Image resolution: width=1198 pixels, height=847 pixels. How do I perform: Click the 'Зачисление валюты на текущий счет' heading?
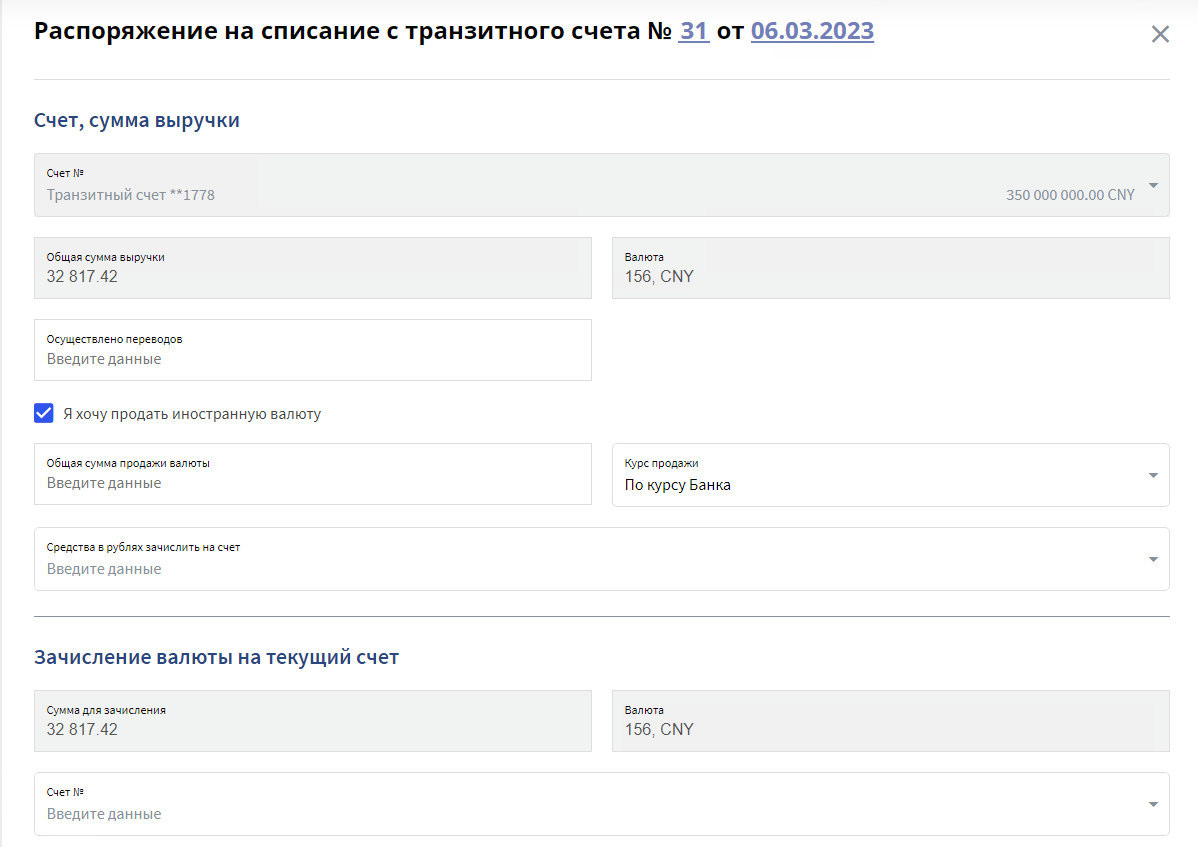216,658
